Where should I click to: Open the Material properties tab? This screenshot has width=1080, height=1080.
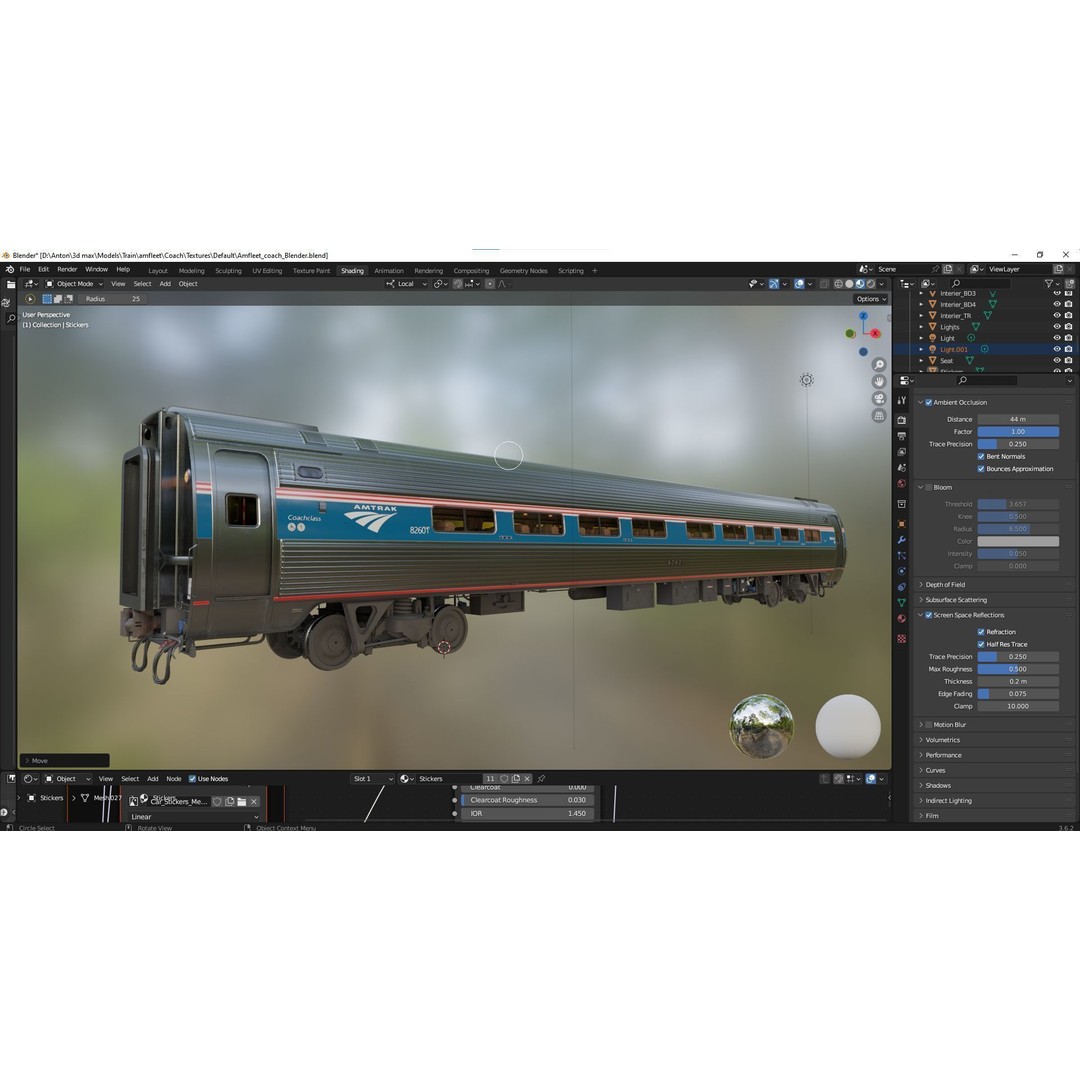pyautogui.click(x=902, y=619)
